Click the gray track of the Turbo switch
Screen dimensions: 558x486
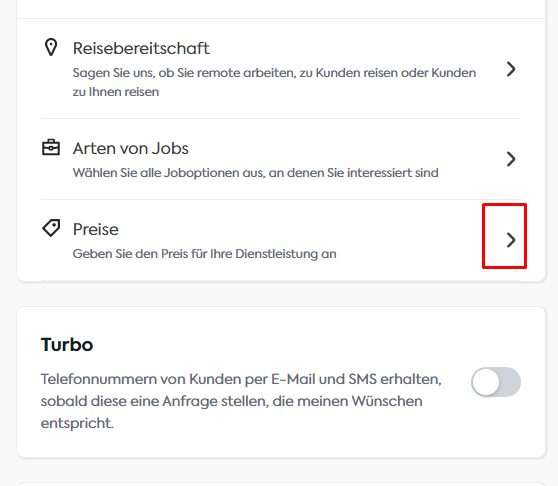tap(510, 382)
